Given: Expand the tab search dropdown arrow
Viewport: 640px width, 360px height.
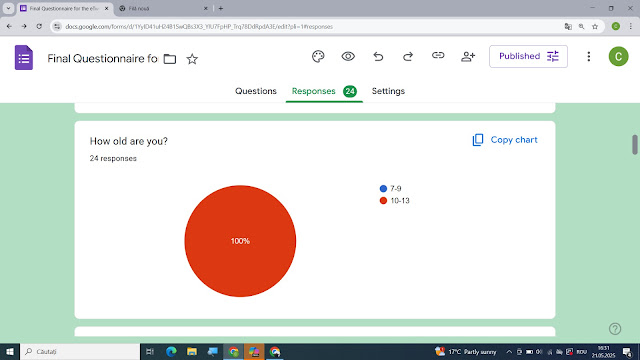Looking at the screenshot, I should [8, 8].
